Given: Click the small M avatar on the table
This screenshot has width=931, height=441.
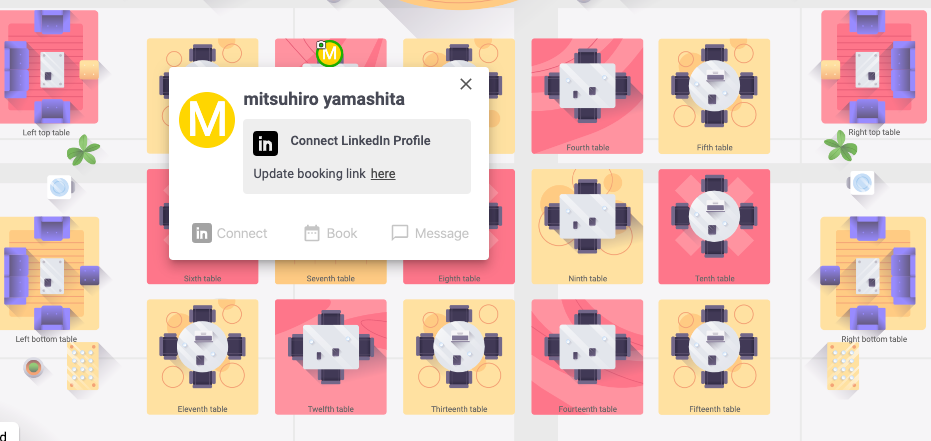Looking at the screenshot, I should pyautogui.click(x=330, y=54).
